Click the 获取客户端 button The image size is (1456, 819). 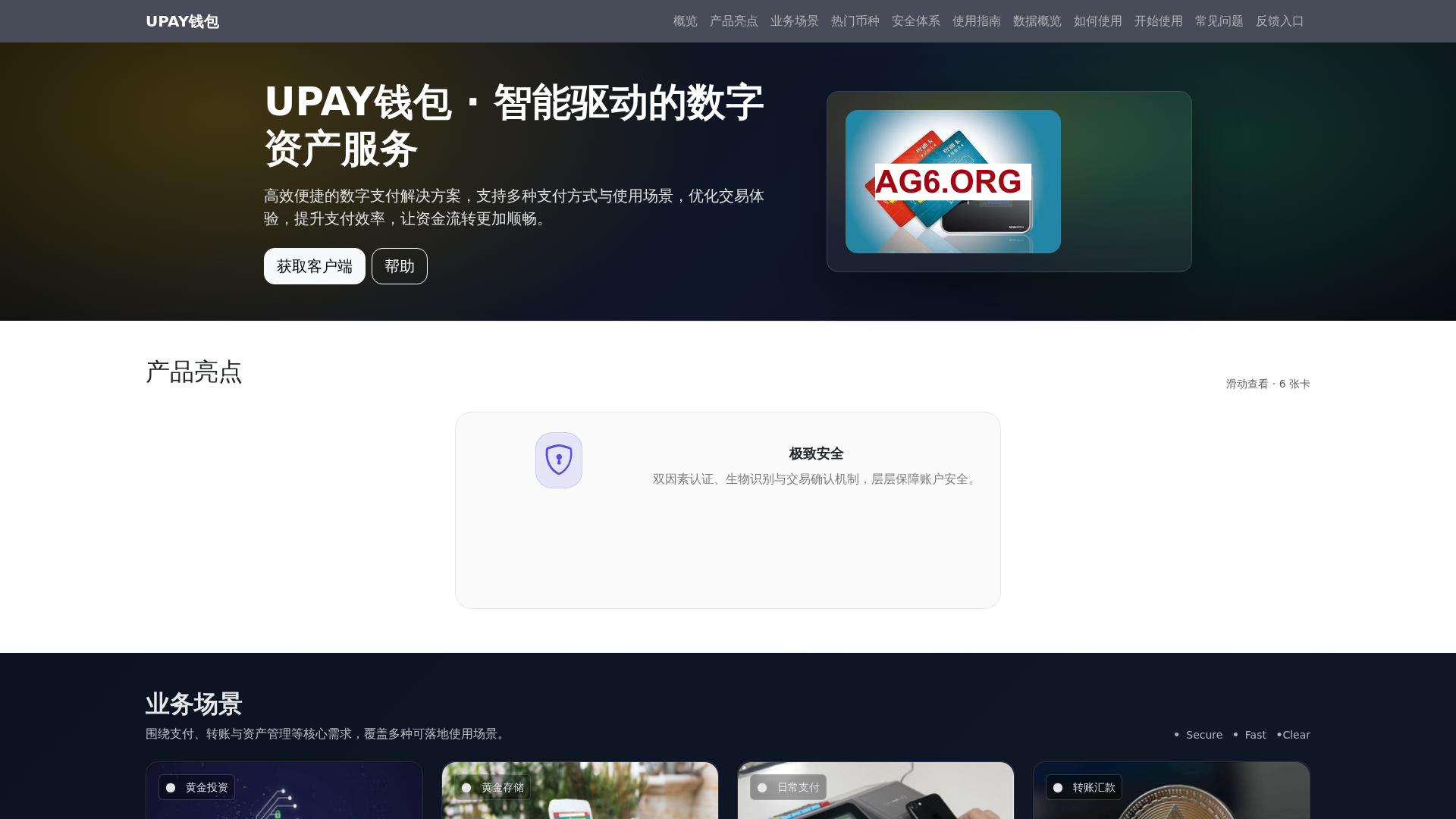(315, 266)
